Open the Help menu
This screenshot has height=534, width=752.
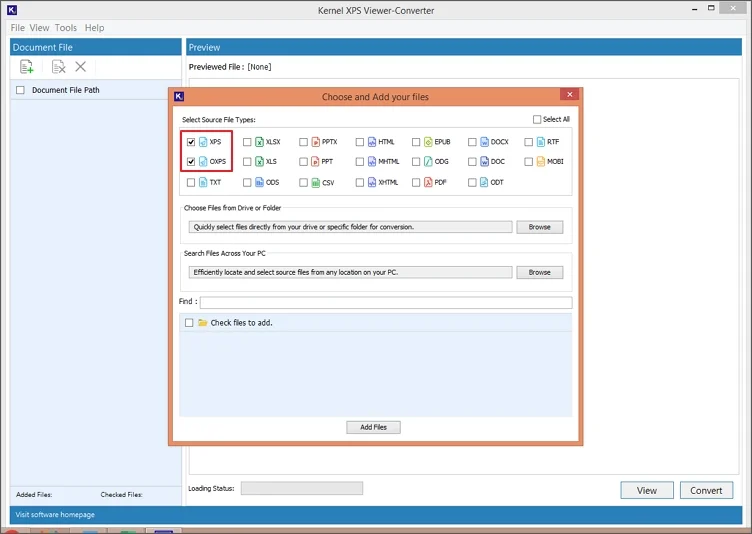pyautogui.click(x=94, y=28)
